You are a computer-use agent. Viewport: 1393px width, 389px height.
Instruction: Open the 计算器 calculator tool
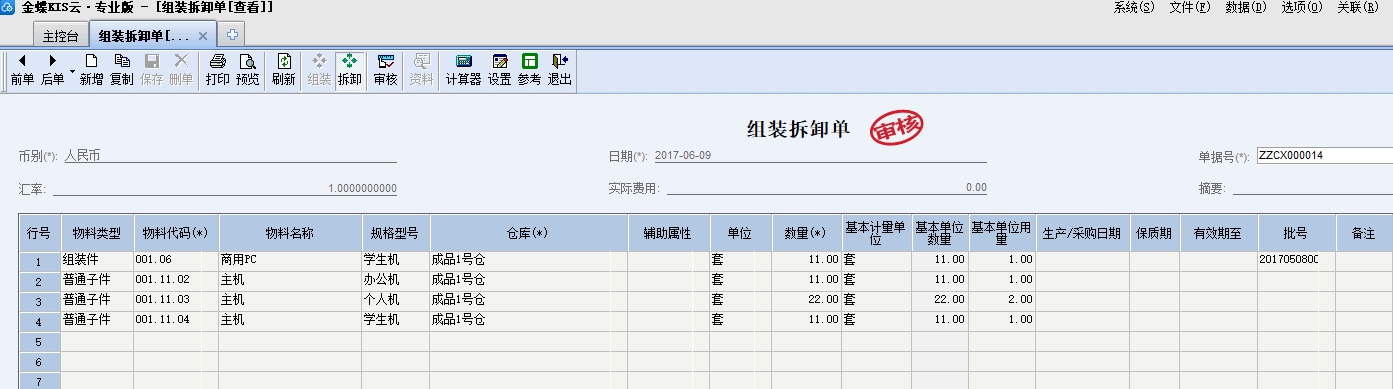(x=463, y=69)
